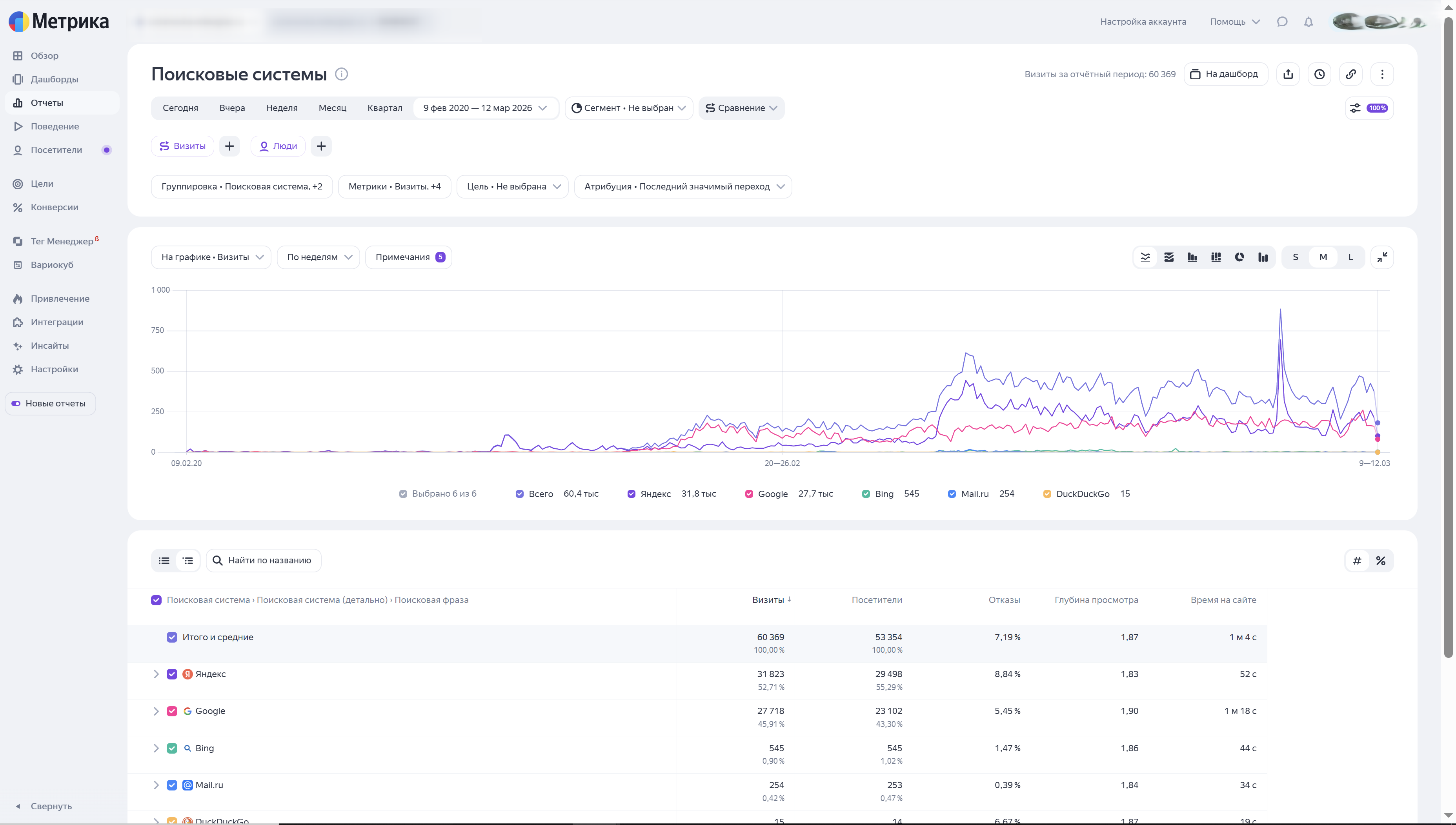This screenshot has height=825, width=1456.
Task: Open Конверсии in the sidebar
Action: tap(62, 208)
